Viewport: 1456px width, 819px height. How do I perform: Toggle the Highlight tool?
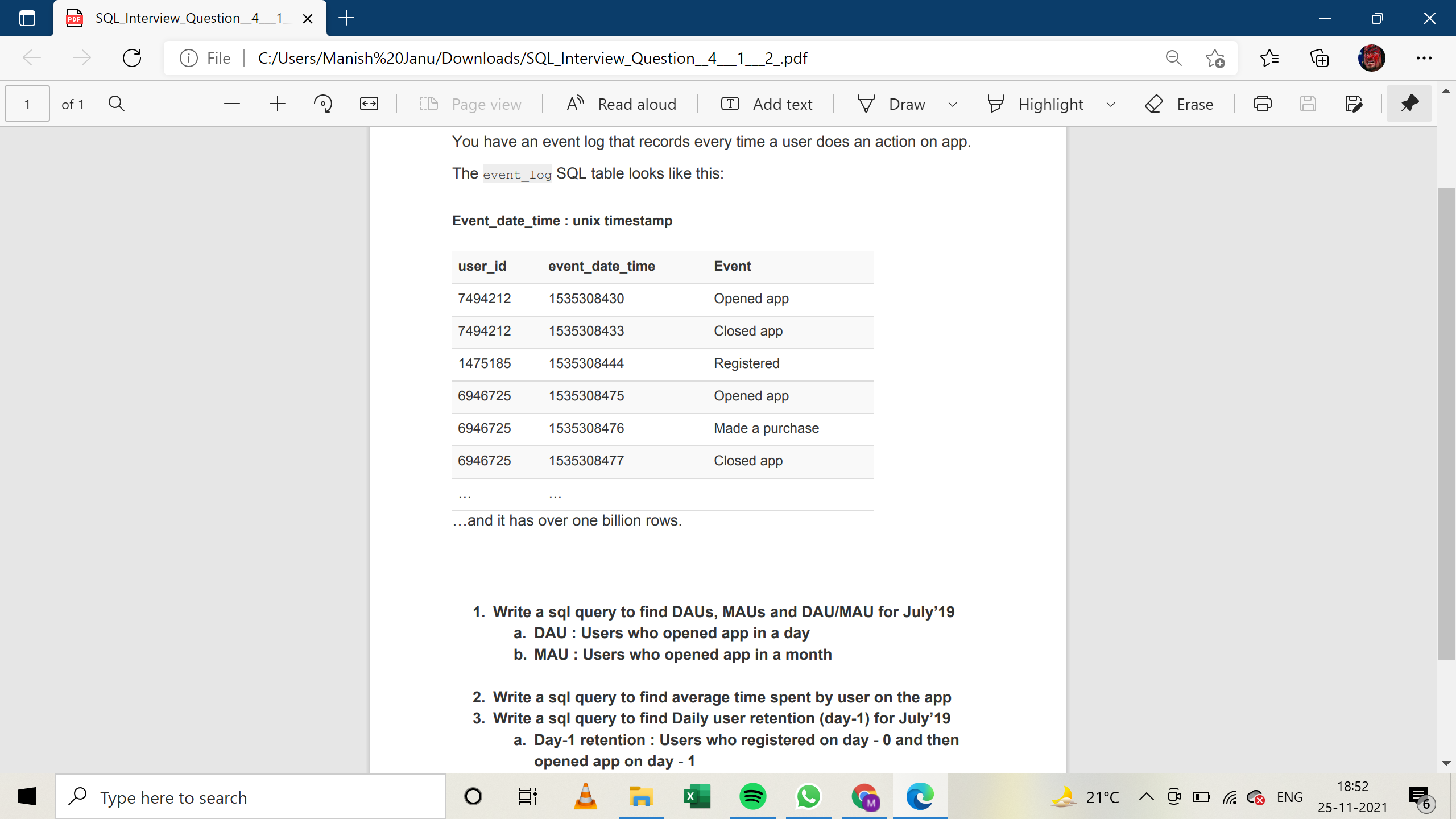pos(1036,104)
